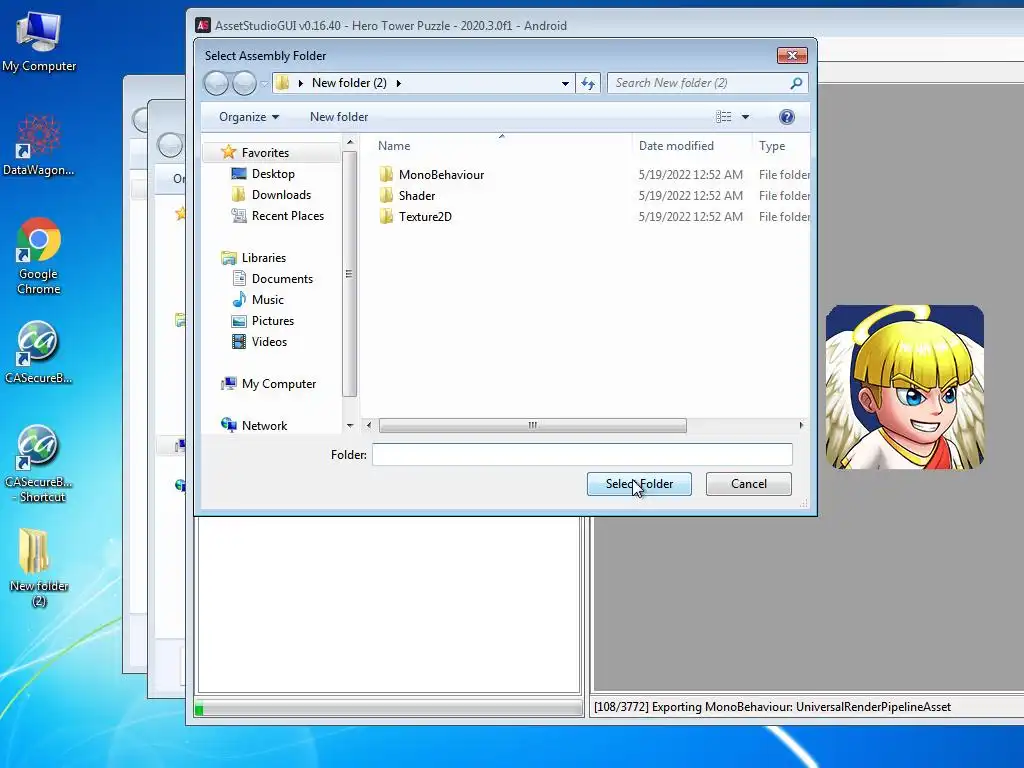Click the Shader folder icon
The height and width of the screenshot is (768, 1024).
click(x=386, y=195)
